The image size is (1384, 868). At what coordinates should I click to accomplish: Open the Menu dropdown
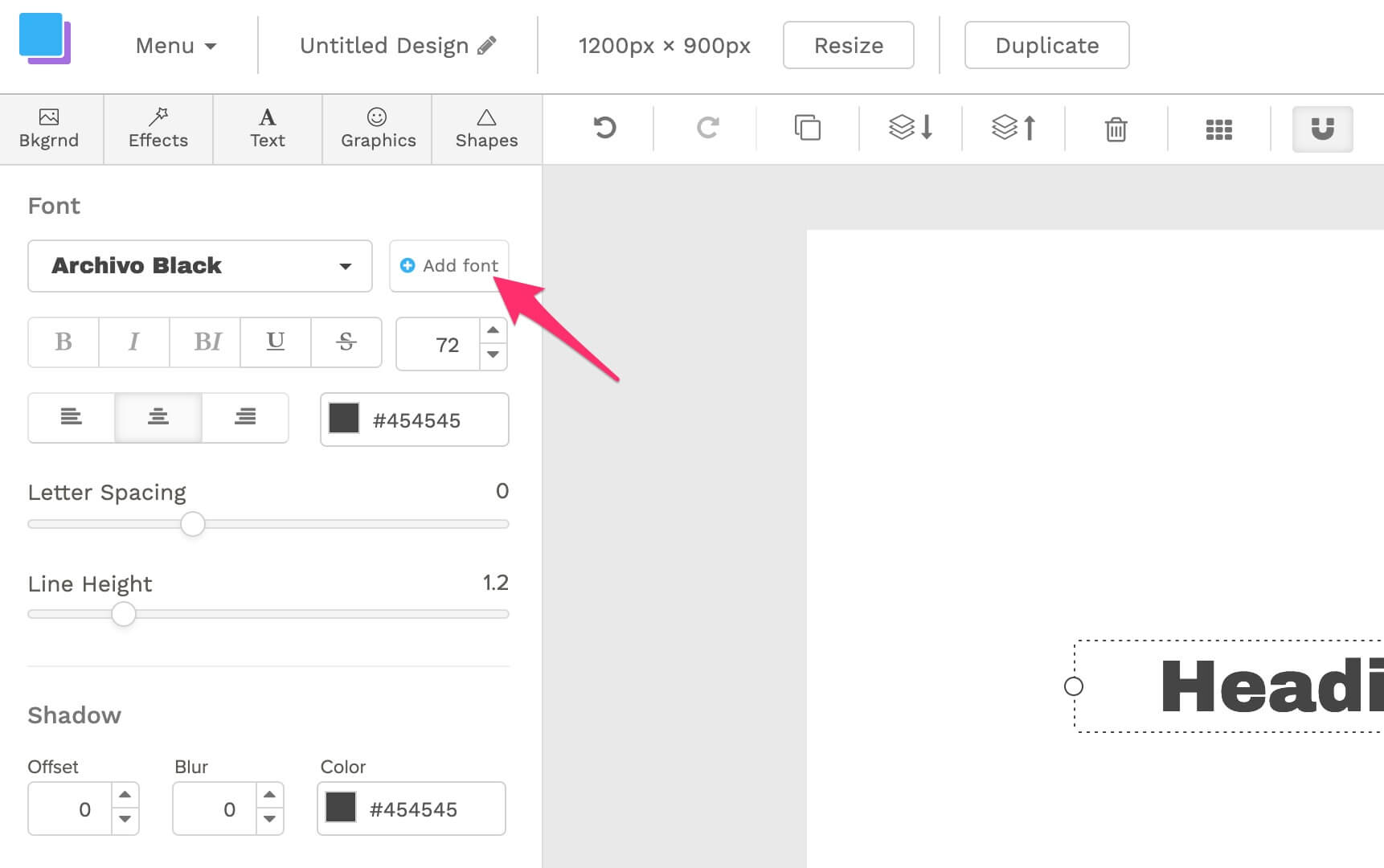(175, 45)
